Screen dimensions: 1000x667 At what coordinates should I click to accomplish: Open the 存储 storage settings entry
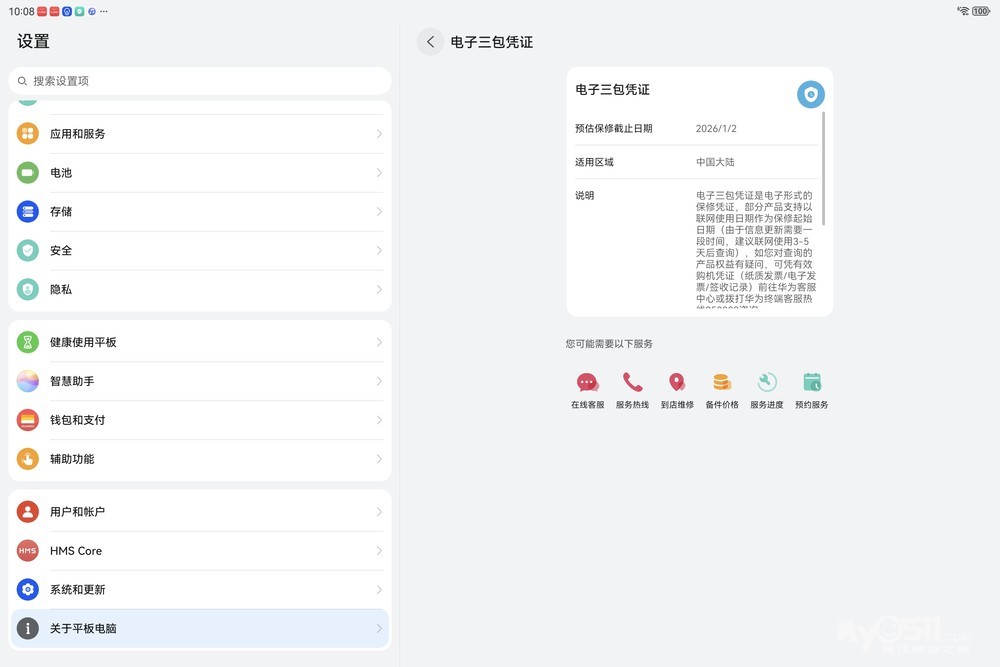[x=200, y=212]
